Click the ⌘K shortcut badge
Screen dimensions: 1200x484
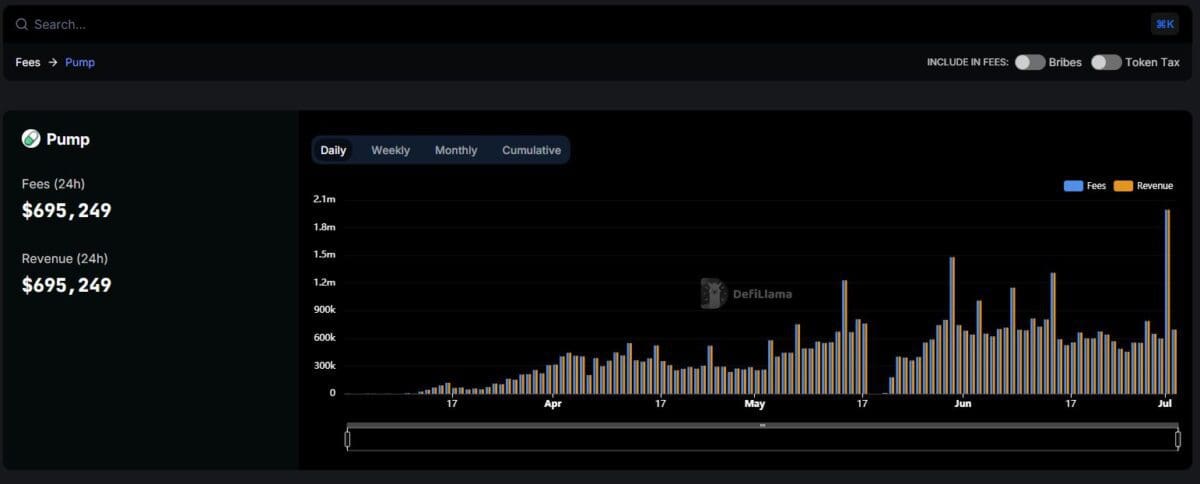[x=1165, y=24]
